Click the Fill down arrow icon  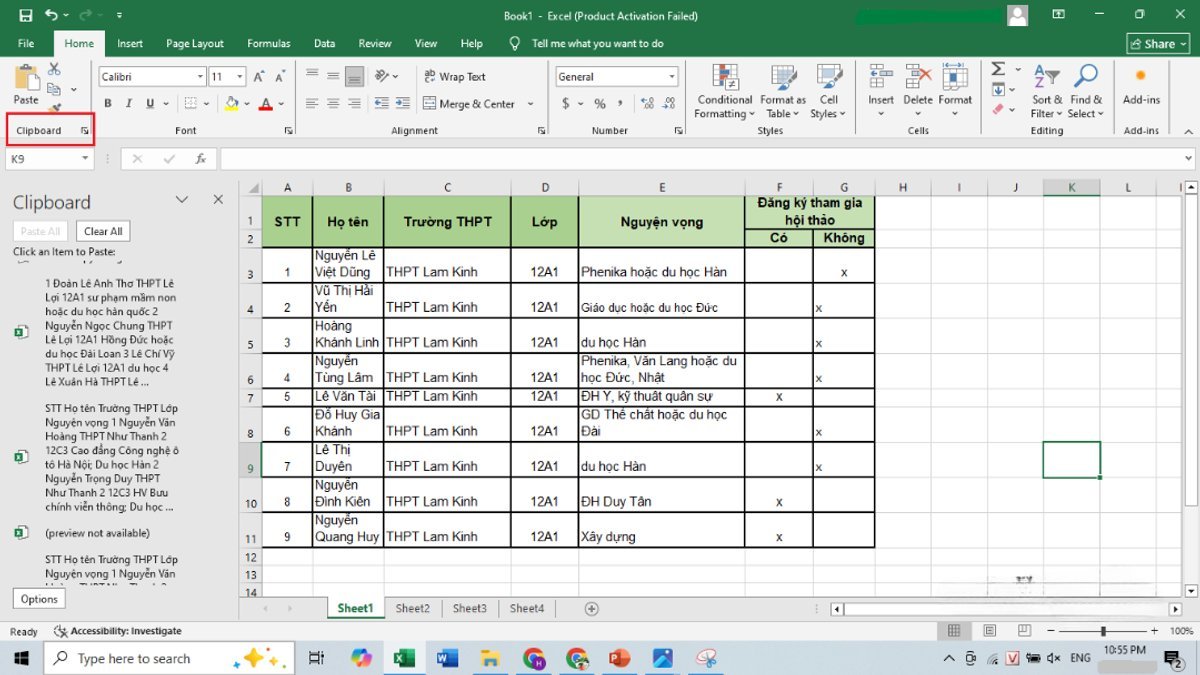click(998, 90)
